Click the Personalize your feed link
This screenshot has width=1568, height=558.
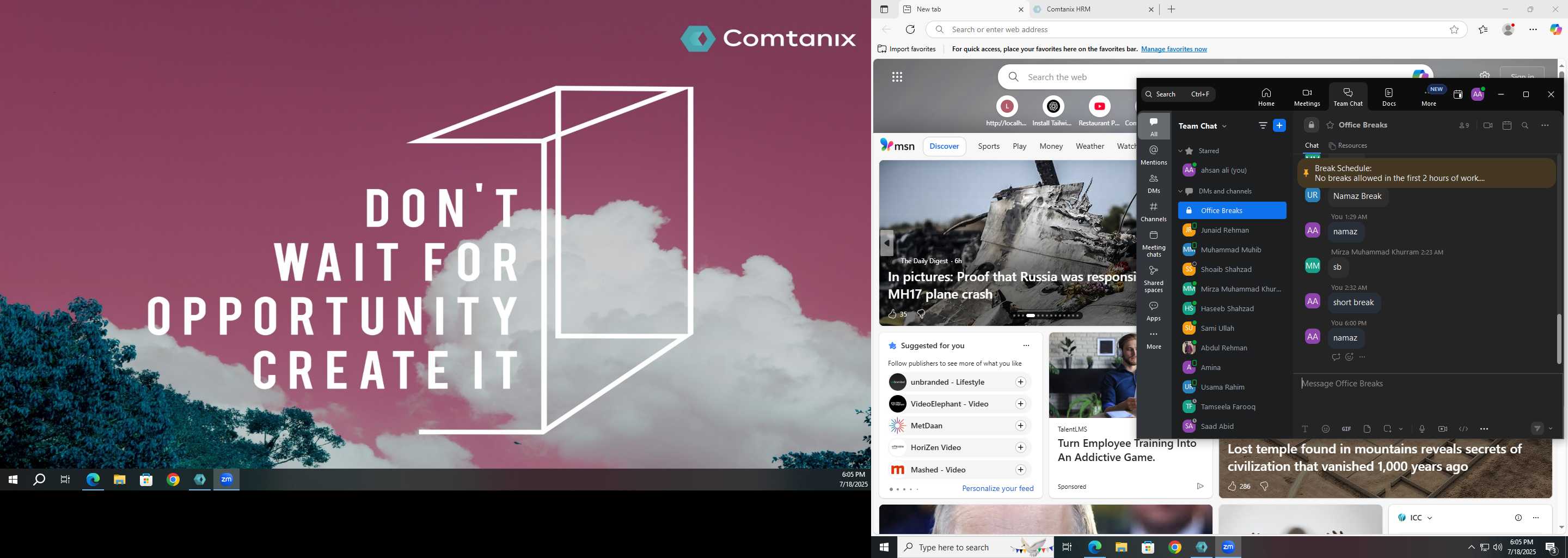pos(997,489)
